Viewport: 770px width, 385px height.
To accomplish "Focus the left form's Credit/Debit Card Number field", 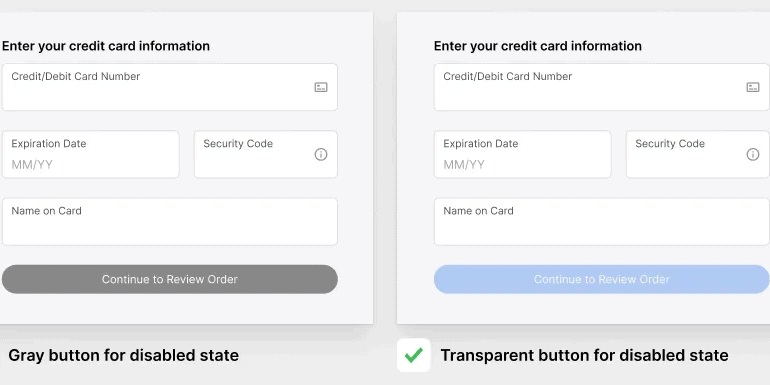I will tap(170, 87).
